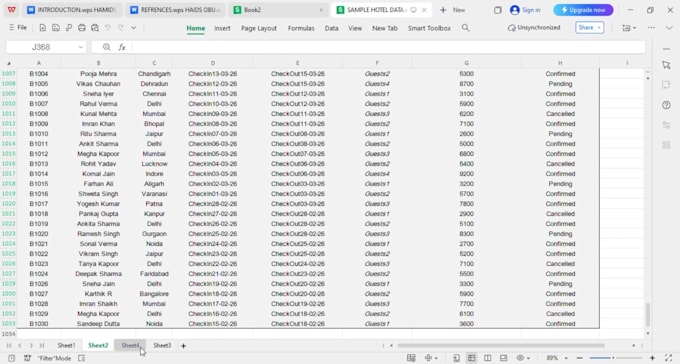
Task: Open the View ribbon tab
Action: tap(355, 28)
